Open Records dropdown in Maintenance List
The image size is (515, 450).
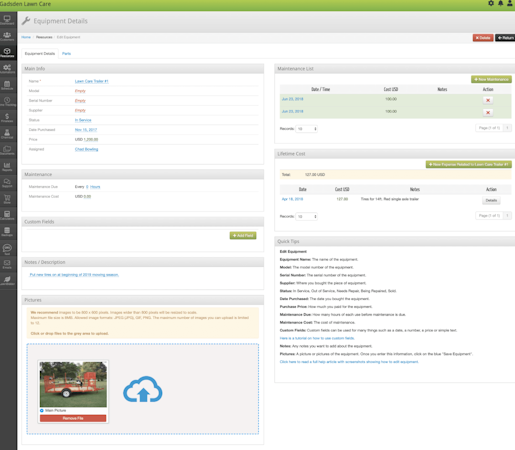[x=306, y=129]
